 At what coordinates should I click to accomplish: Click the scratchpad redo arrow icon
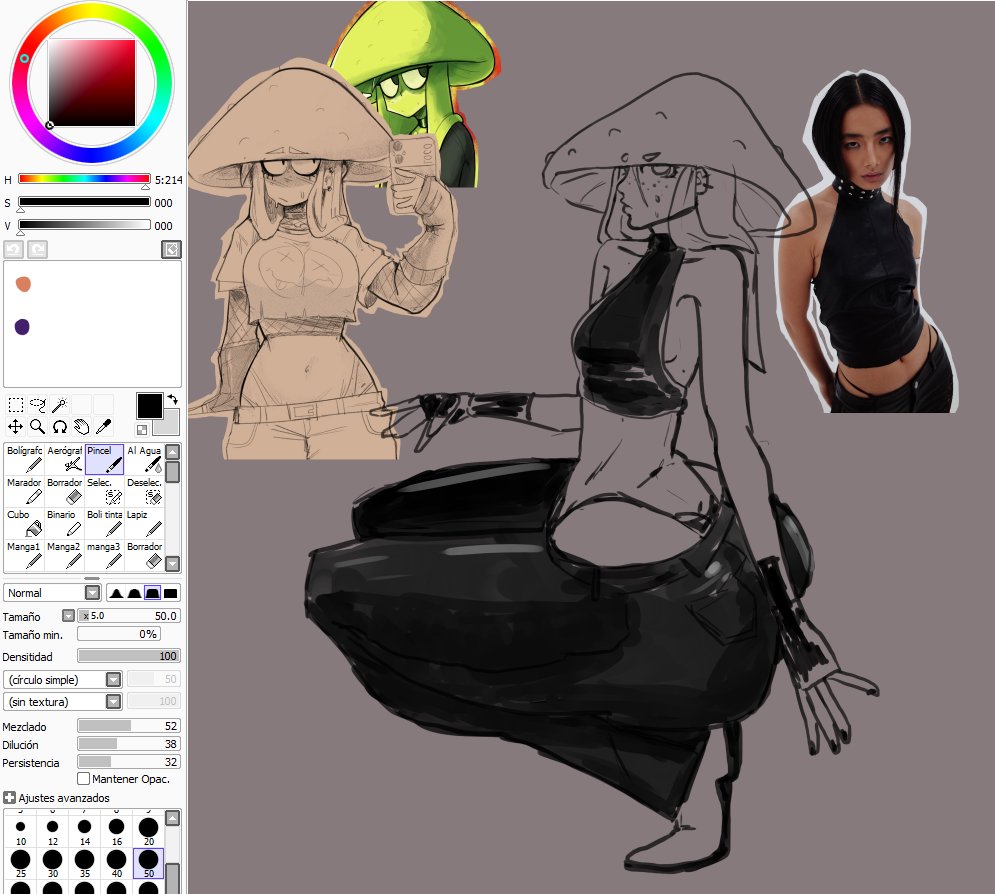tap(37, 249)
